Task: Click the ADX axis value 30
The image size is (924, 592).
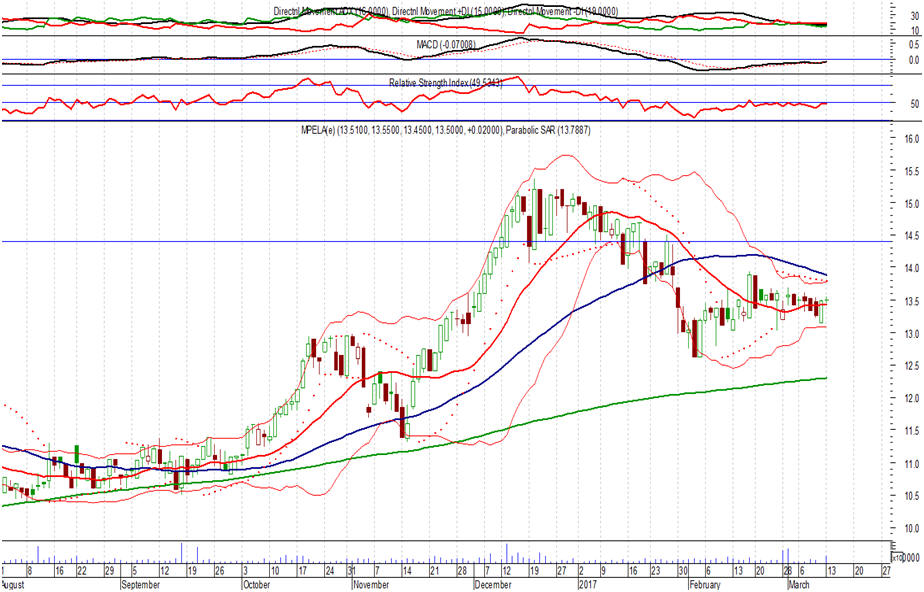Action: [x=915, y=17]
